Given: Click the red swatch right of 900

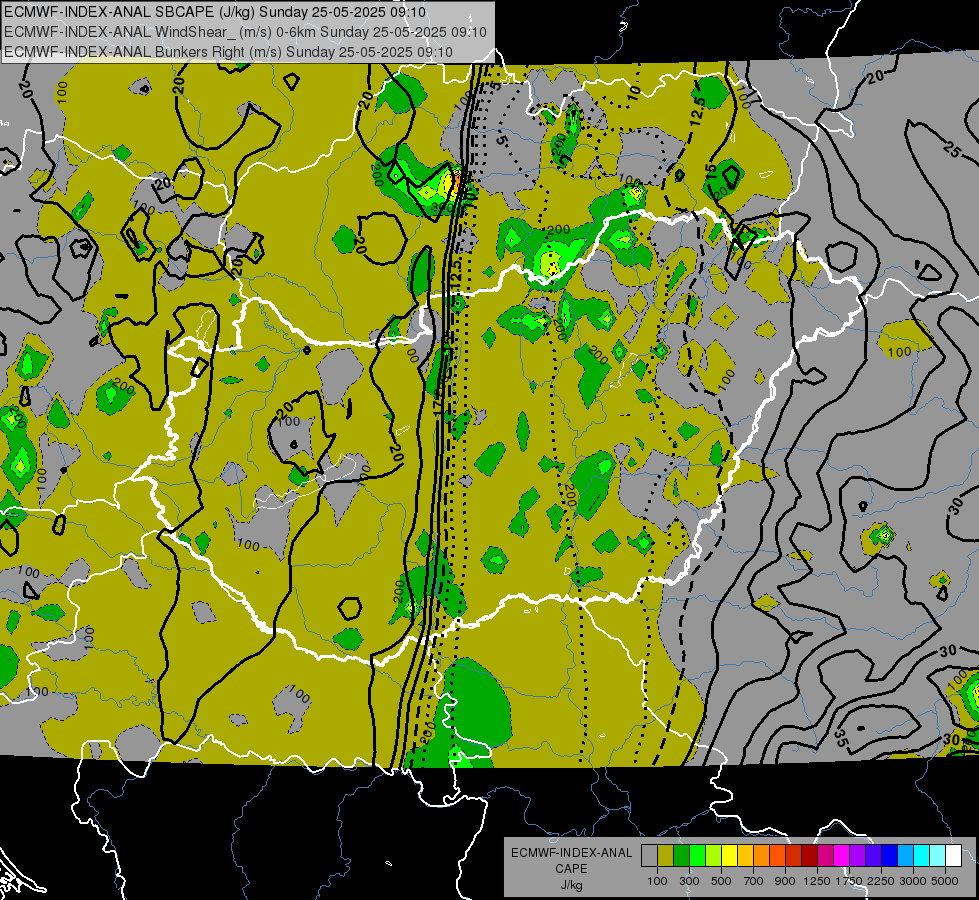Looking at the screenshot, I should [x=794, y=856].
